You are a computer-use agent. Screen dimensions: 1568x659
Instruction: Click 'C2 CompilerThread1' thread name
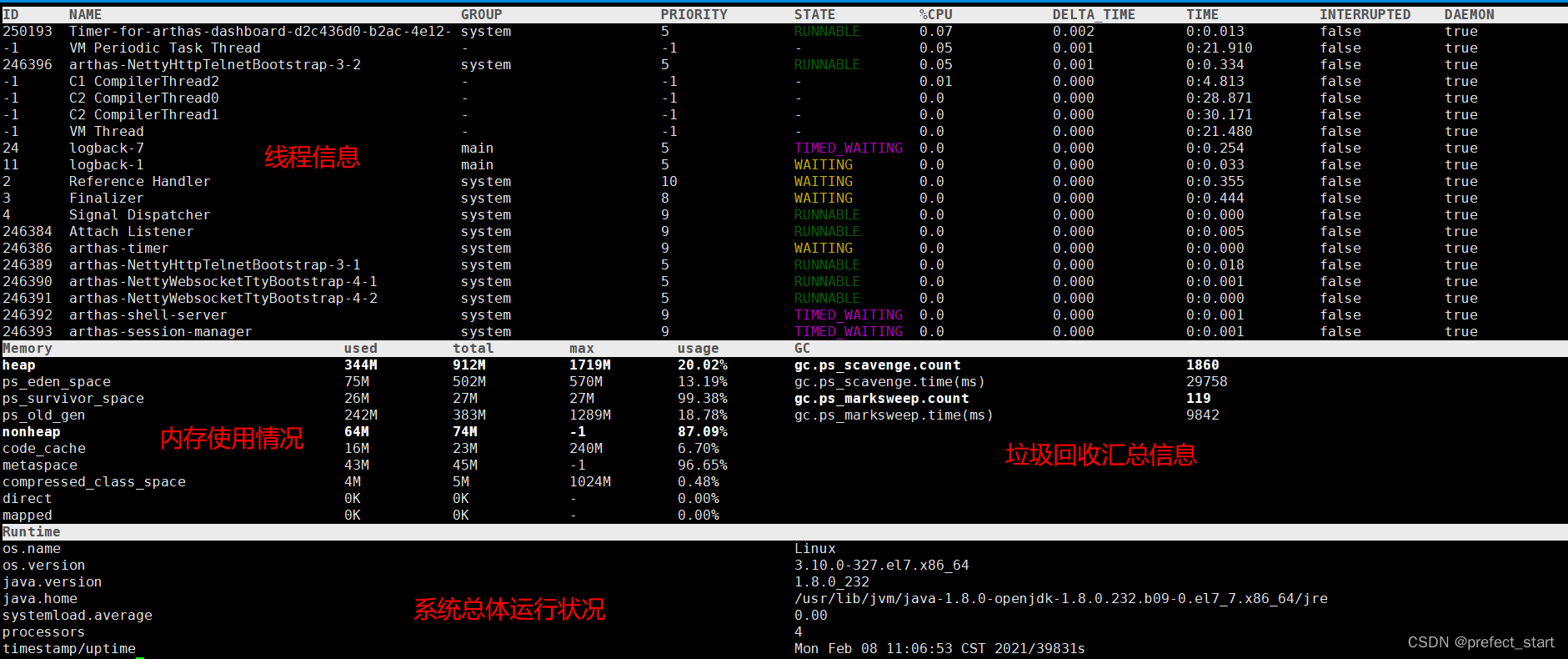pos(144,115)
